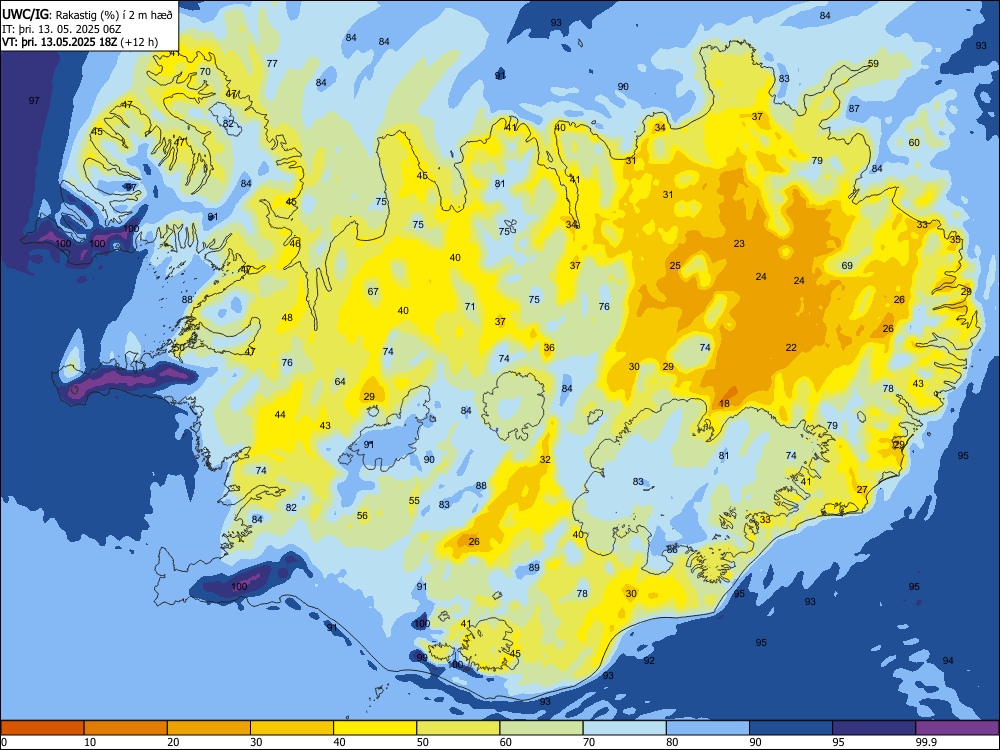1000x750 pixels.
Task: Click the '60' value off northeast coast
Action: (914, 143)
